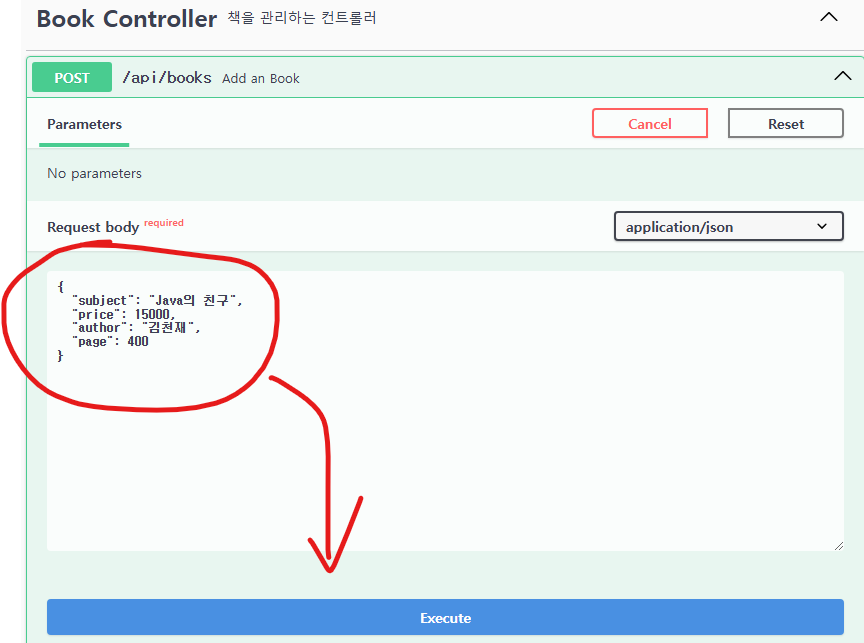Click inside the request body JSON textarea
This screenshot has width=864, height=643.
[x=445, y=410]
